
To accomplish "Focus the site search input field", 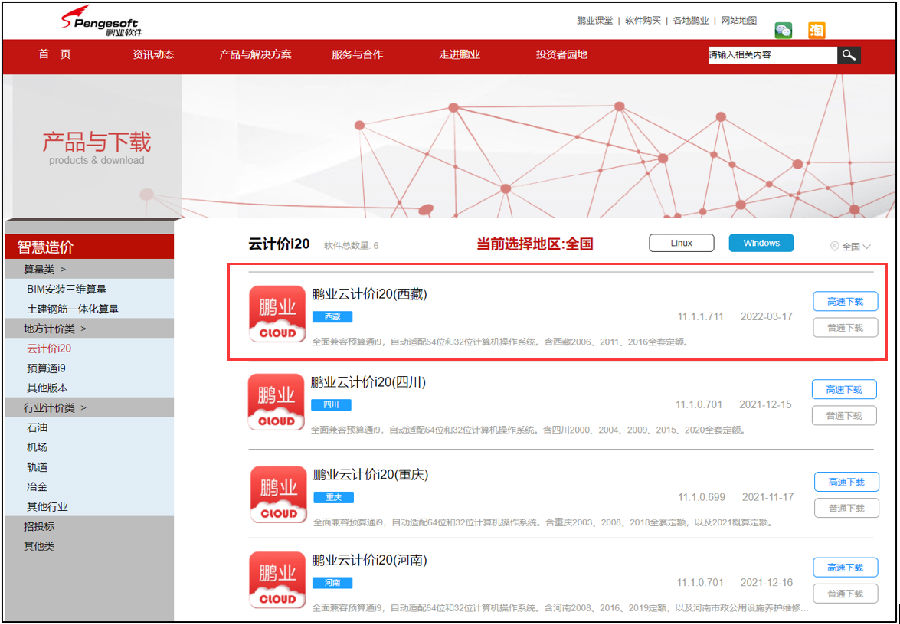I will [x=771, y=55].
